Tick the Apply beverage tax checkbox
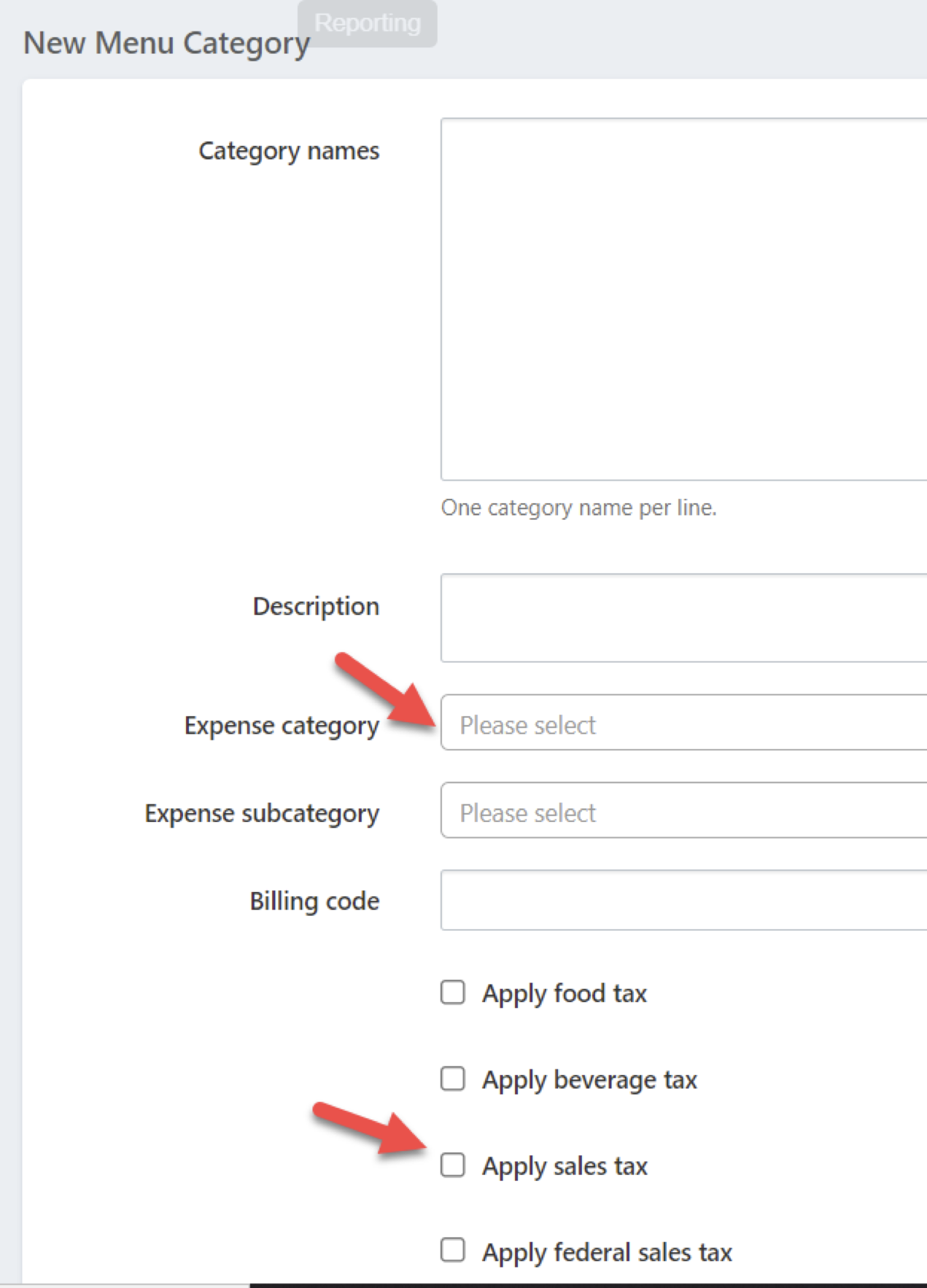Image resolution: width=927 pixels, height=1288 pixels. click(x=453, y=1079)
